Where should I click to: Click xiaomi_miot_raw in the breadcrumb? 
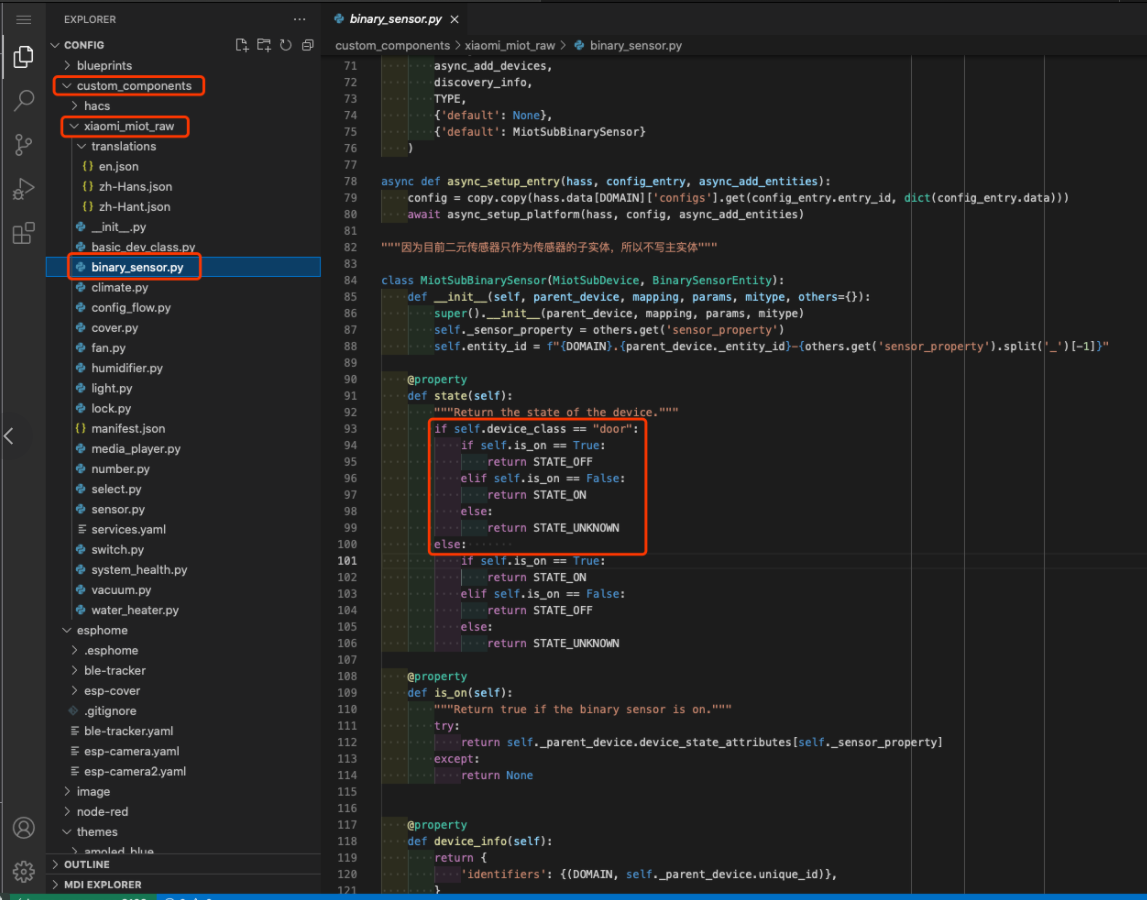(x=510, y=45)
